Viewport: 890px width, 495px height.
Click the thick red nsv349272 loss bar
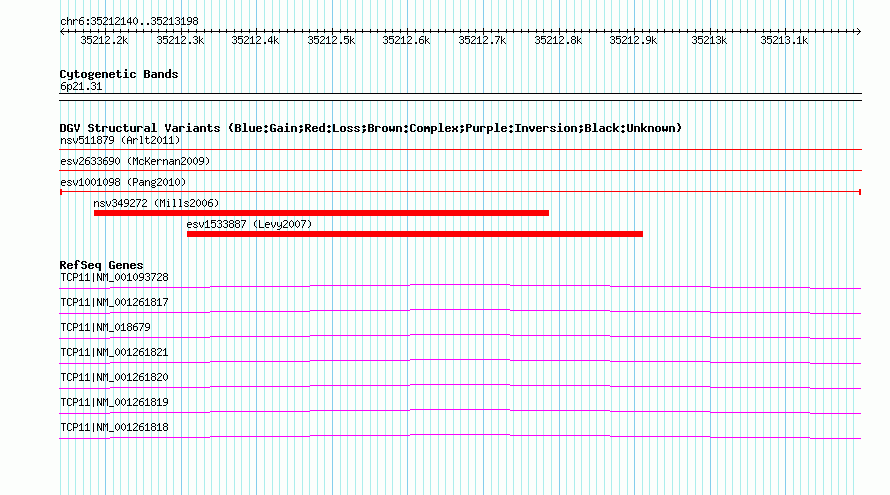coord(321,213)
